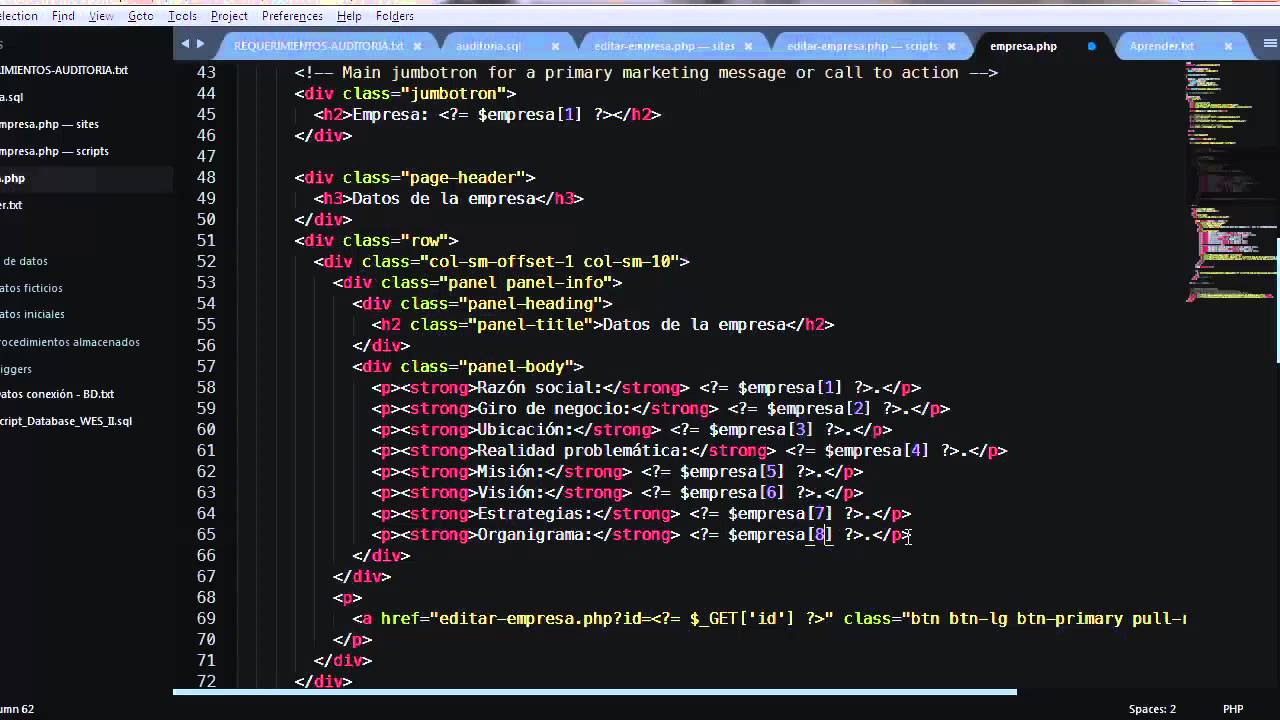This screenshot has width=1280, height=720.
Task: Click line number 69 in the gutter
Action: pos(205,618)
